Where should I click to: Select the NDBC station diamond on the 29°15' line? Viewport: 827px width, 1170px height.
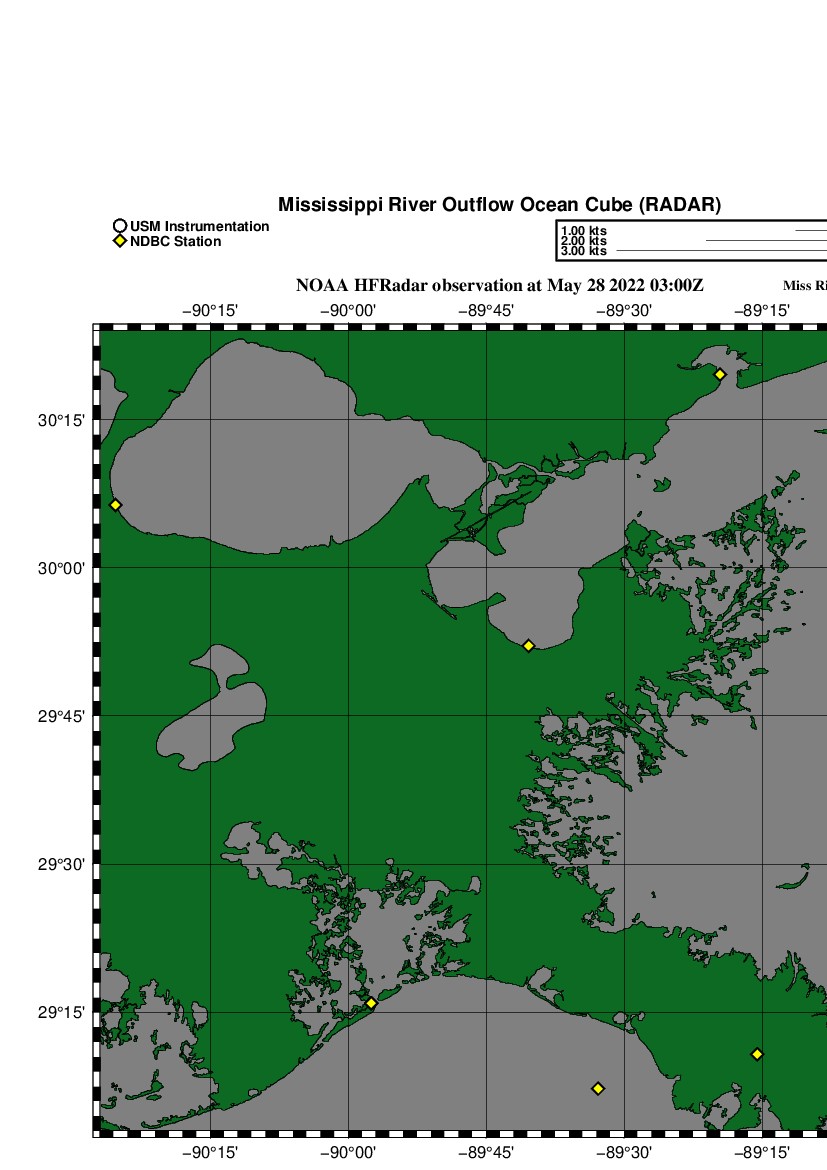click(x=371, y=1003)
